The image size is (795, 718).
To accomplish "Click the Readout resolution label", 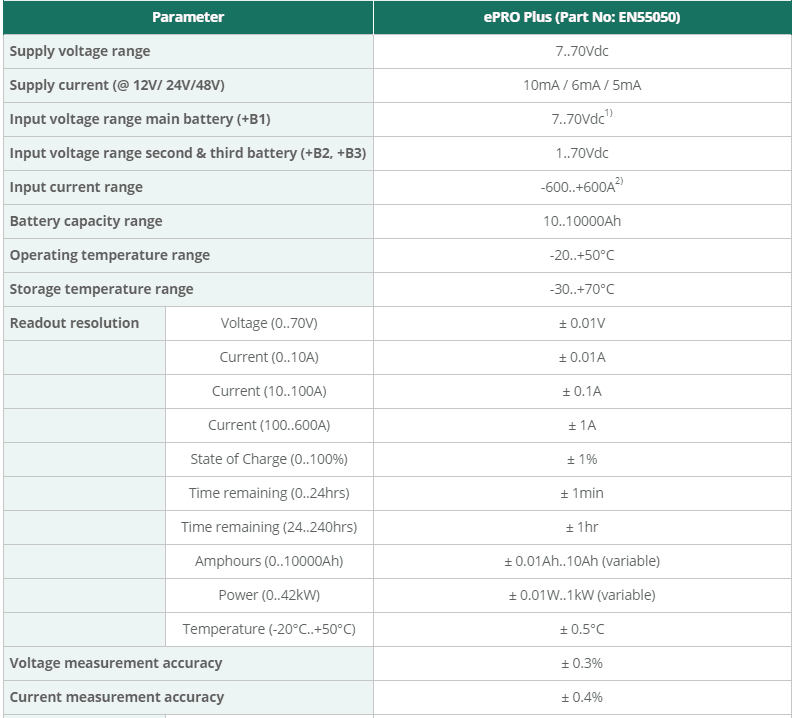I will (74, 323).
